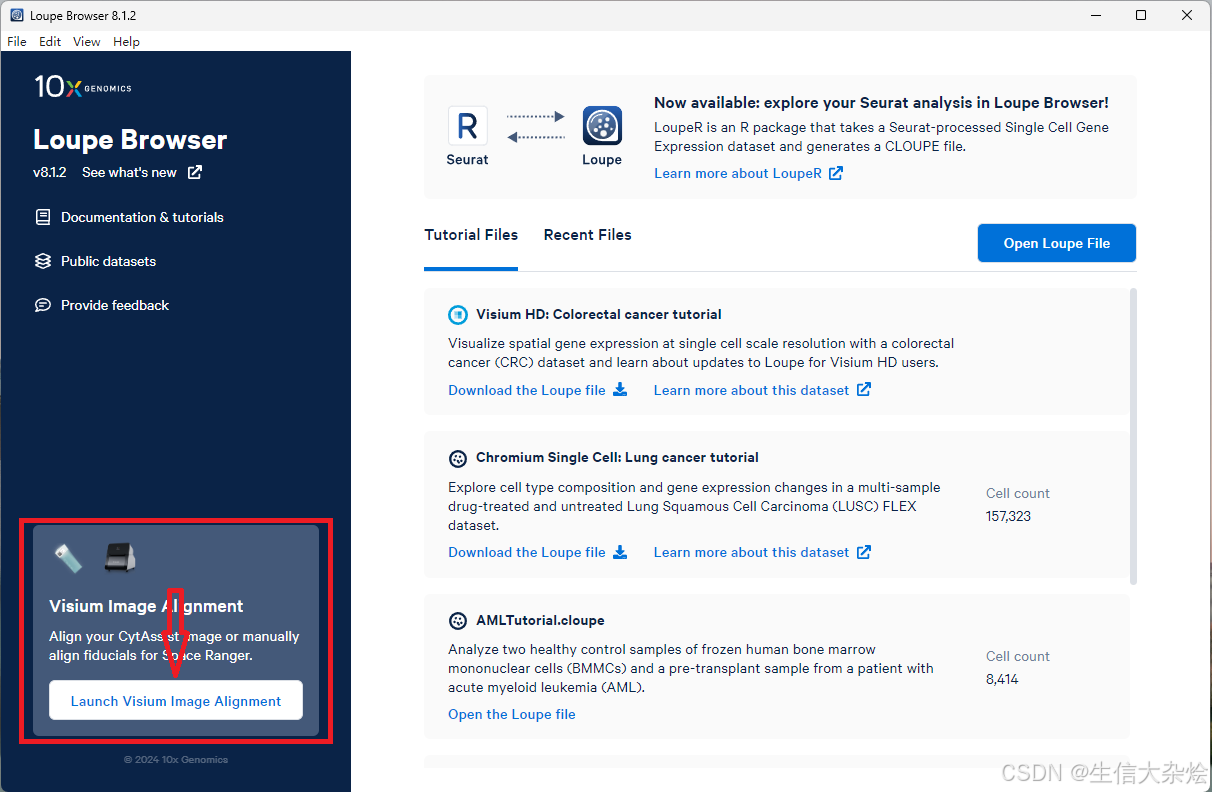This screenshot has width=1212, height=792.
Task: Click the CytAssist instrument icon
Action: [120, 558]
